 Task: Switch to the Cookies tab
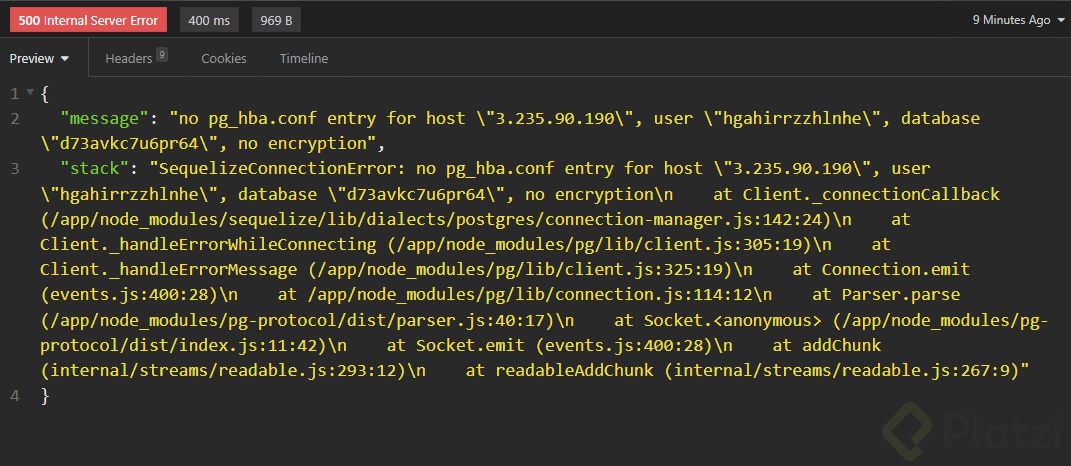(x=224, y=59)
